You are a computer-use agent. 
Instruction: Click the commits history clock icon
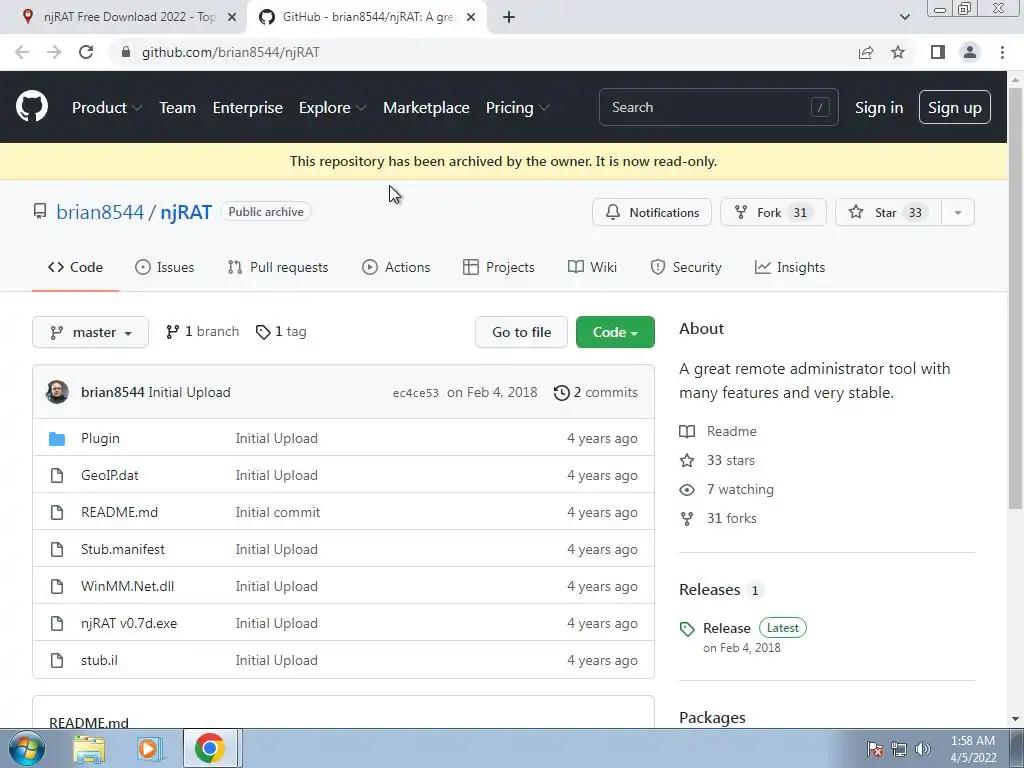[x=561, y=392]
